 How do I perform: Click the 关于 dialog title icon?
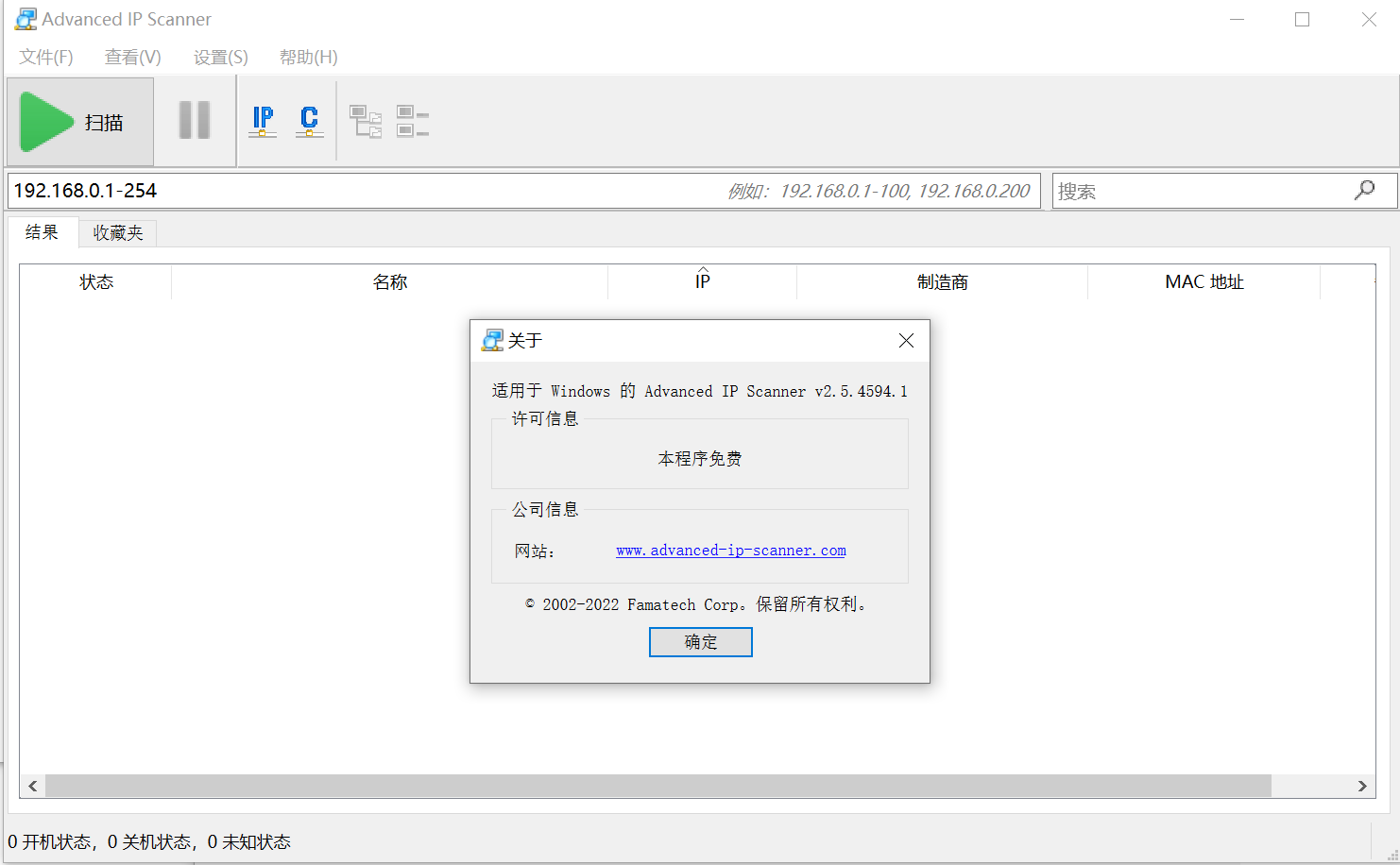[x=492, y=340]
